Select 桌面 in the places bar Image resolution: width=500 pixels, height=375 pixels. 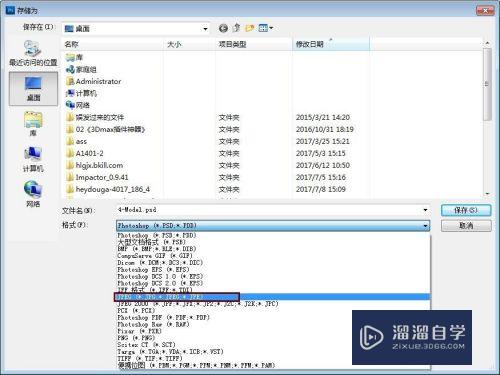33,89
